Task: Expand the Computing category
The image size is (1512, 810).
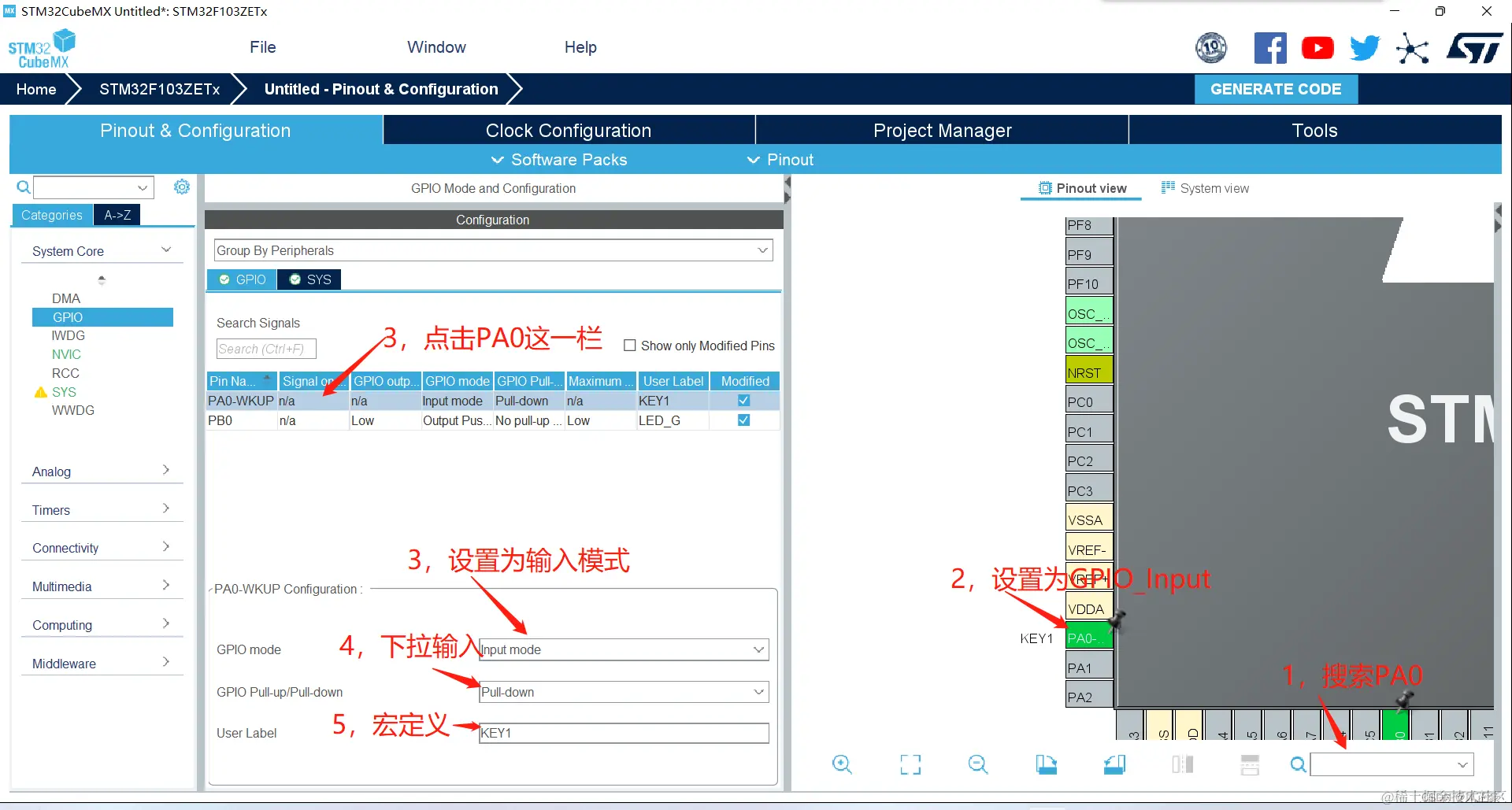Action: tap(102, 625)
